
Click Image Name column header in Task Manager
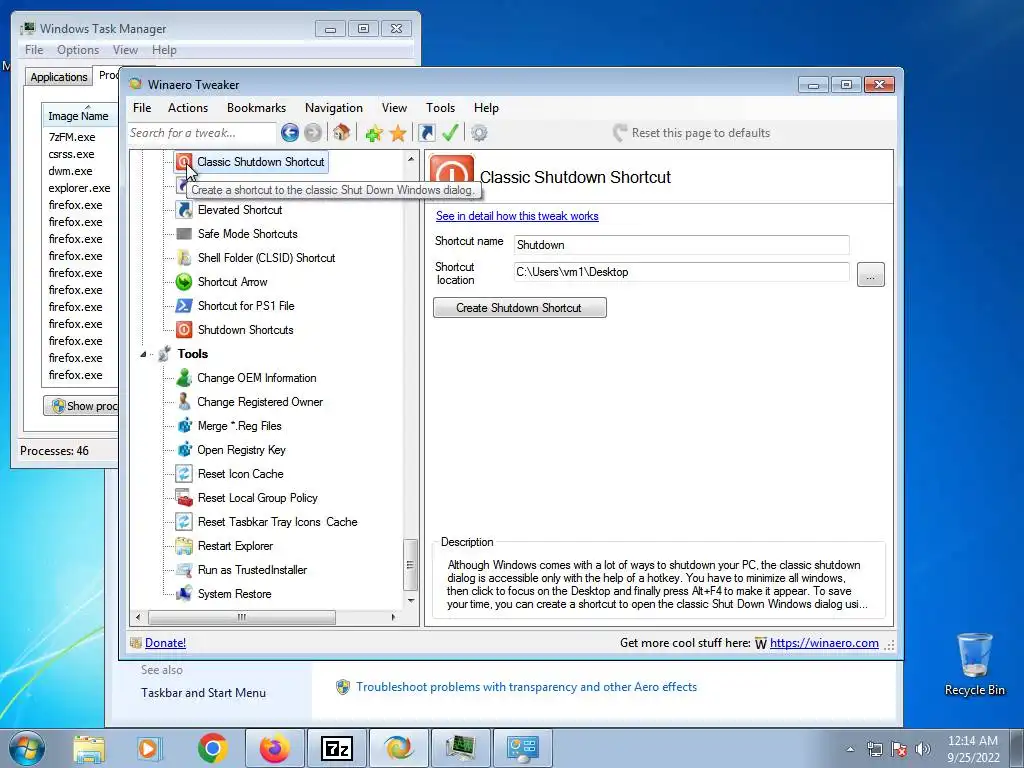79,116
